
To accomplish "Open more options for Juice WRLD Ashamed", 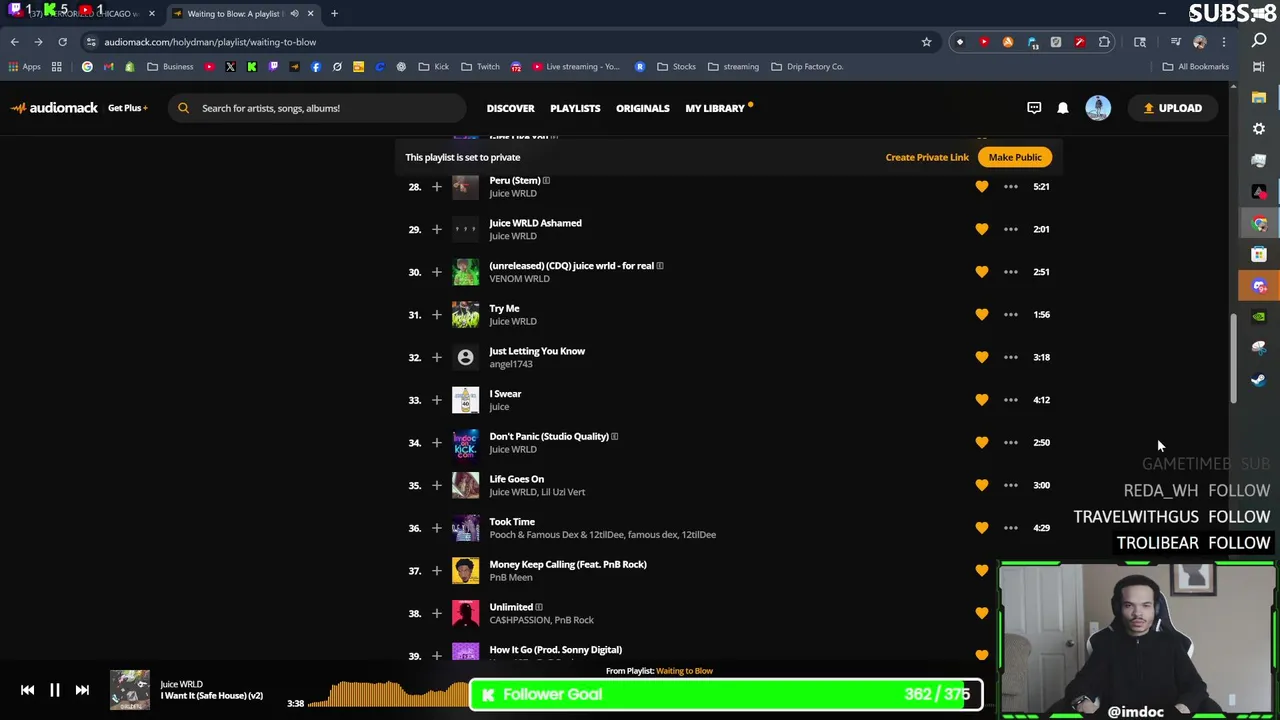I will click(1011, 229).
